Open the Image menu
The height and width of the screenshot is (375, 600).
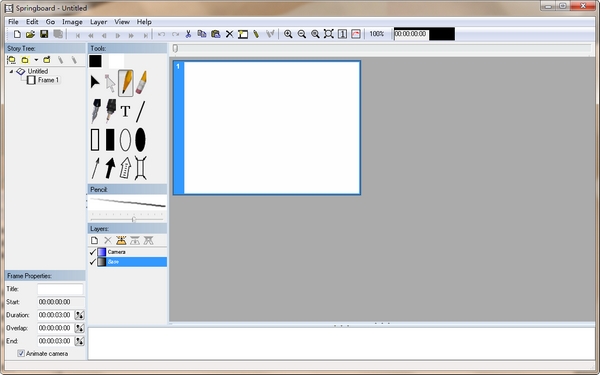(x=72, y=22)
